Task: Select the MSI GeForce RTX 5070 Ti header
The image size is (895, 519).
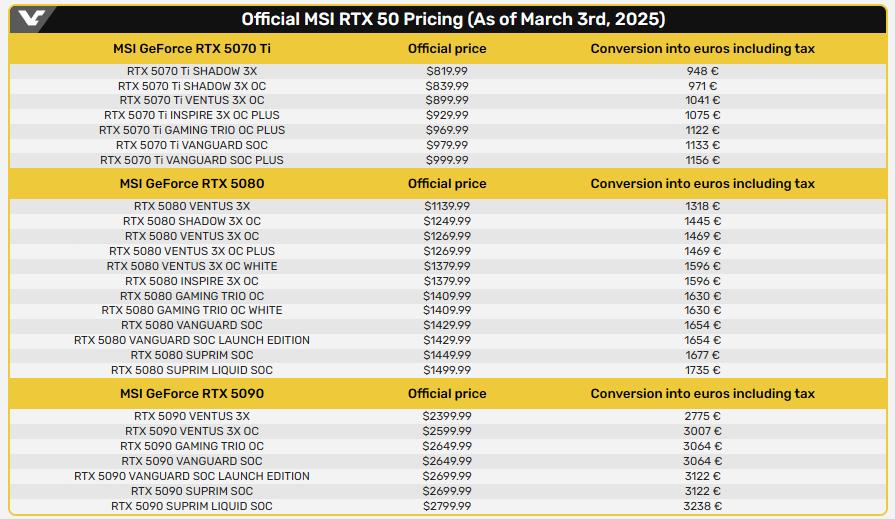Action: tap(192, 49)
